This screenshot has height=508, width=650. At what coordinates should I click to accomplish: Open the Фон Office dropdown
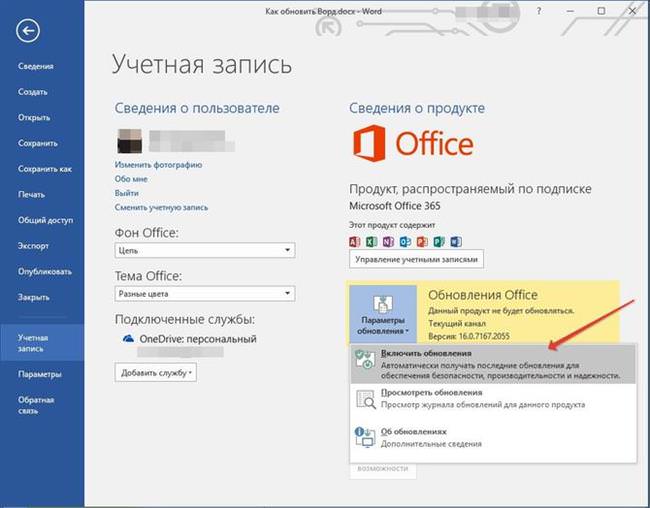pos(205,250)
